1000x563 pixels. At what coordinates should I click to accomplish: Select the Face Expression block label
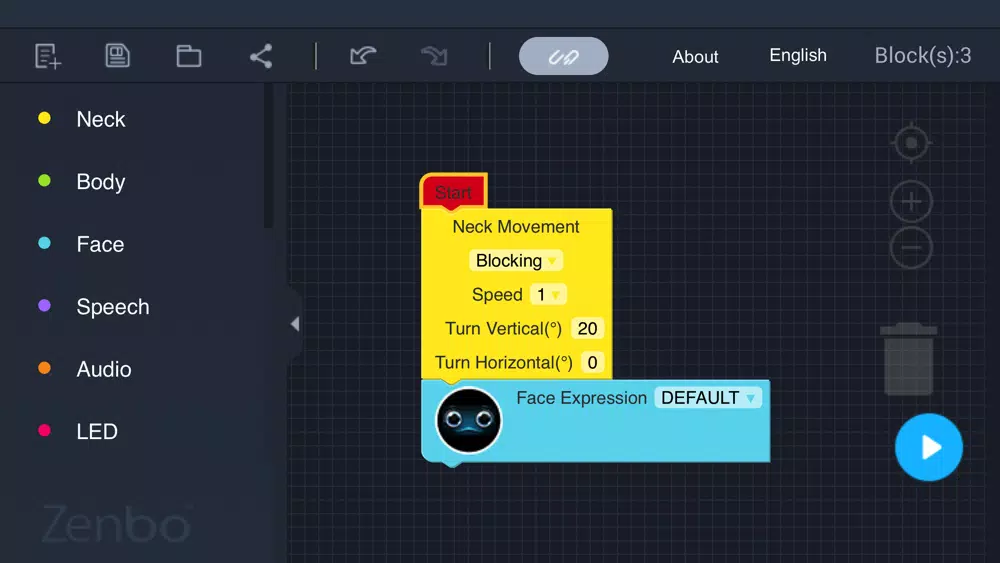[x=582, y=398]
